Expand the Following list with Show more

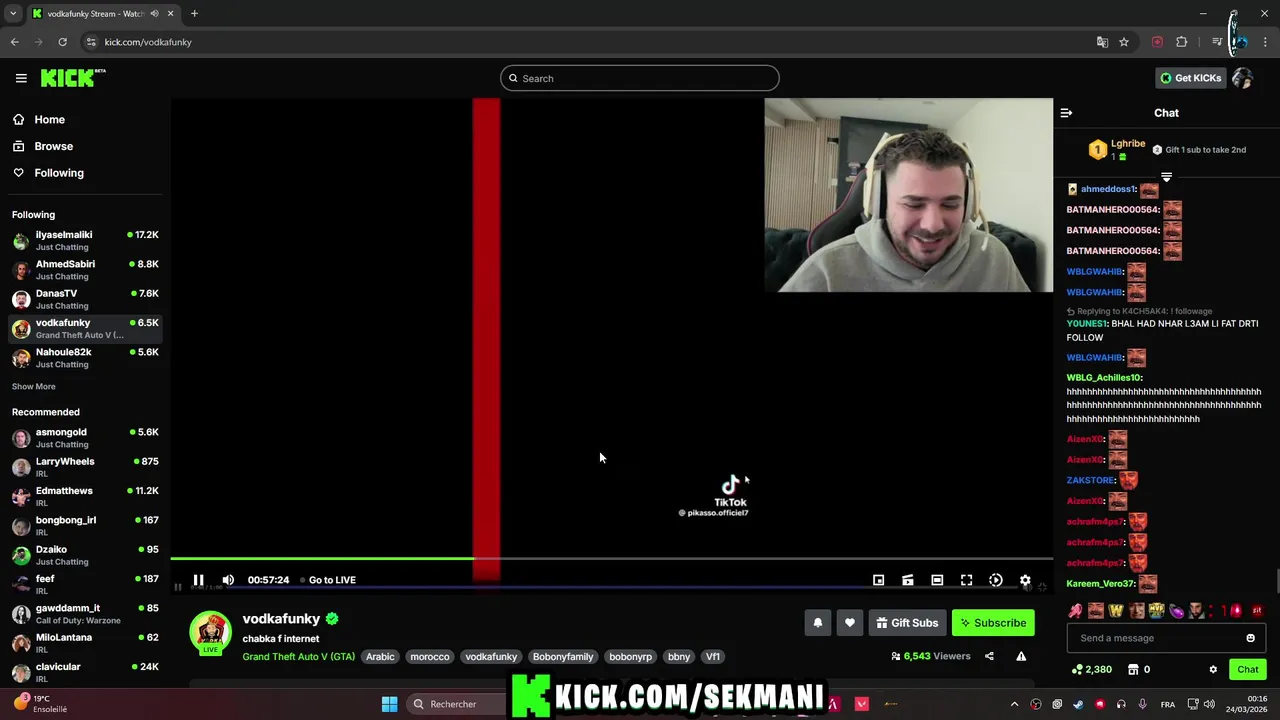coord(33,387)
